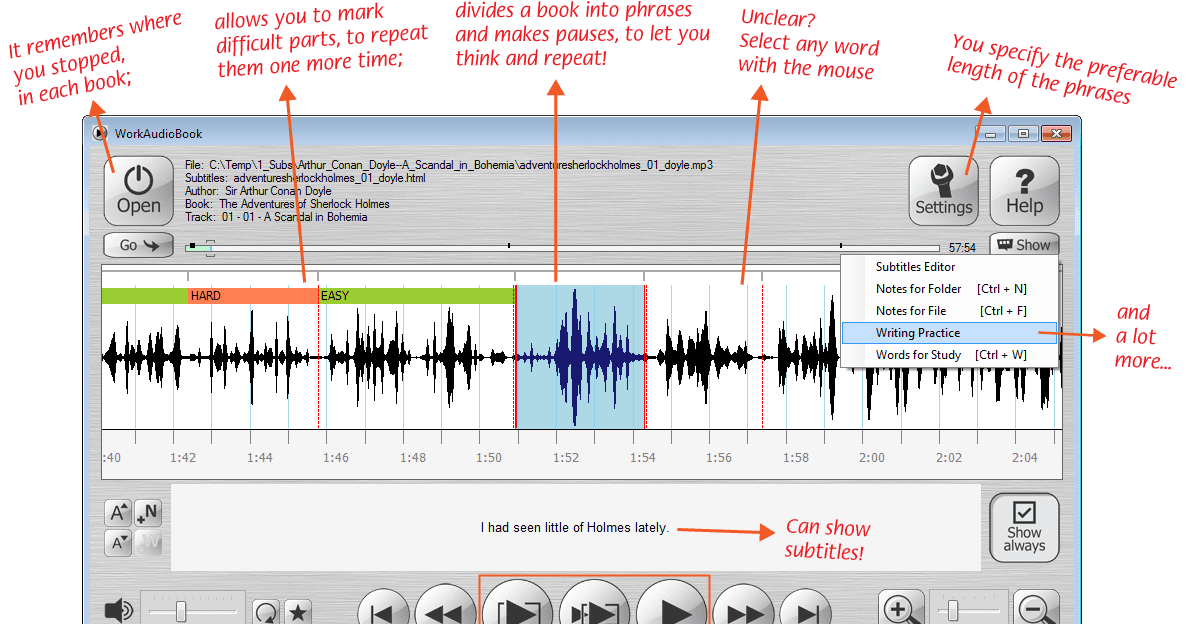Click the 57:54 total duration label
The image size is (1190, 624).
click(962, 248)
